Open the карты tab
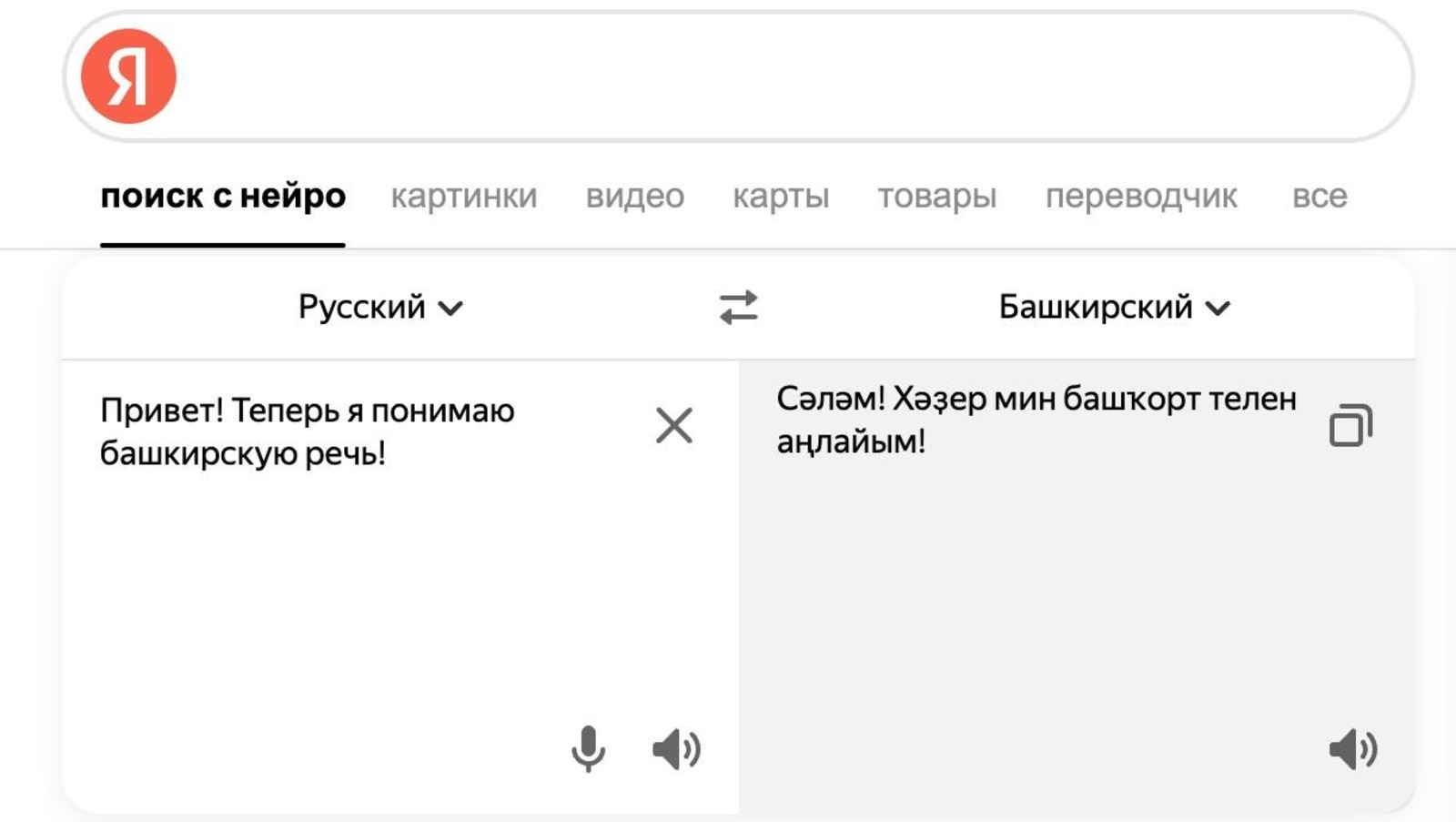The height and width of the screenshot is (822, 1456). [781, 197]
